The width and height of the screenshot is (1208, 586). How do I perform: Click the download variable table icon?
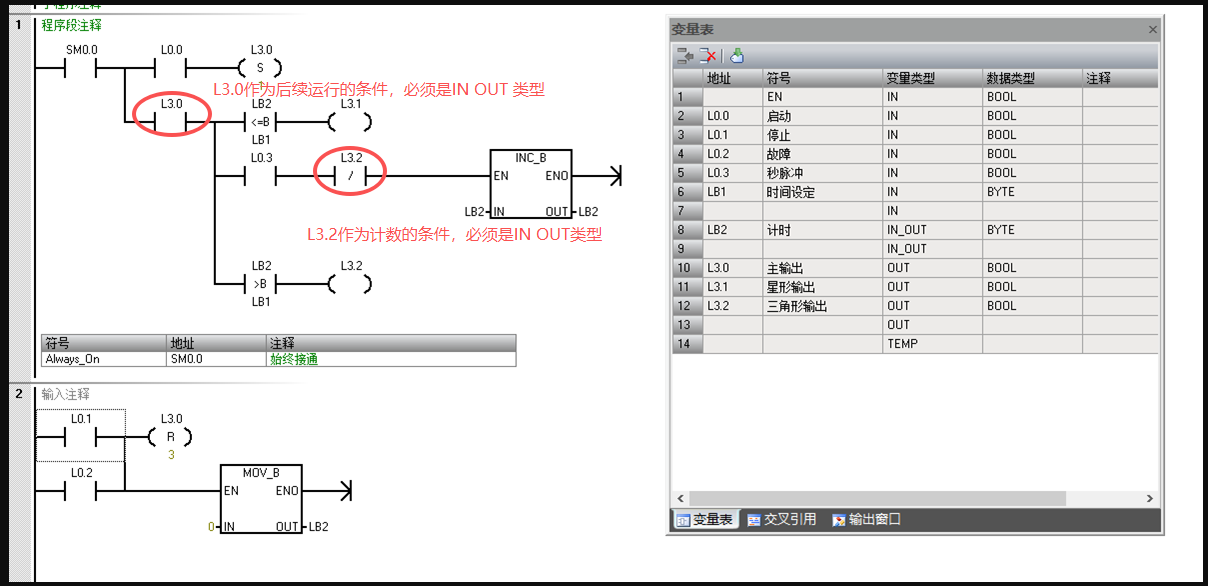pyautogui.click(x=737, y=56)
